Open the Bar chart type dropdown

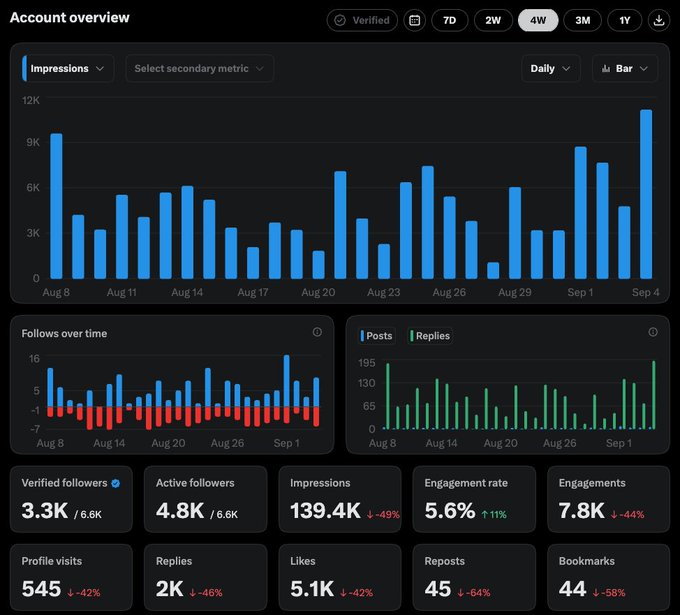[625, 69]
